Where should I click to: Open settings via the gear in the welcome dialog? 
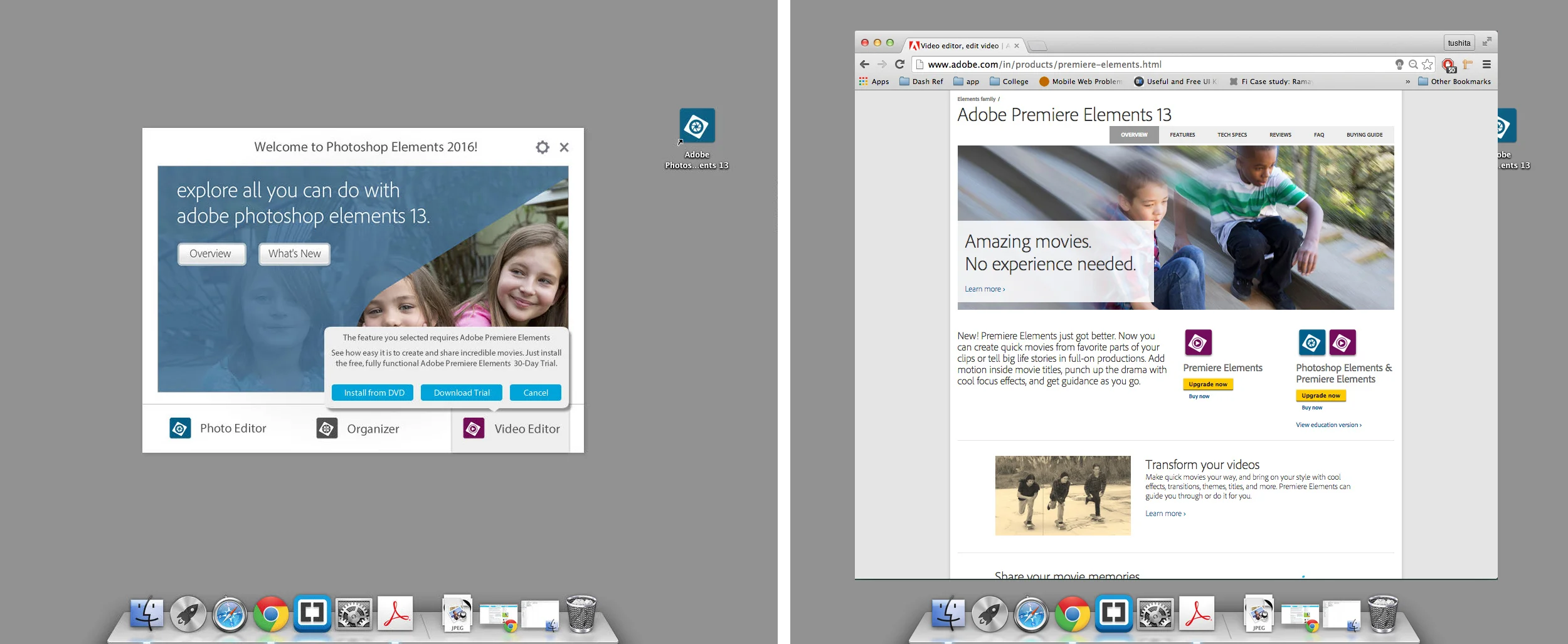coord(541,147)
